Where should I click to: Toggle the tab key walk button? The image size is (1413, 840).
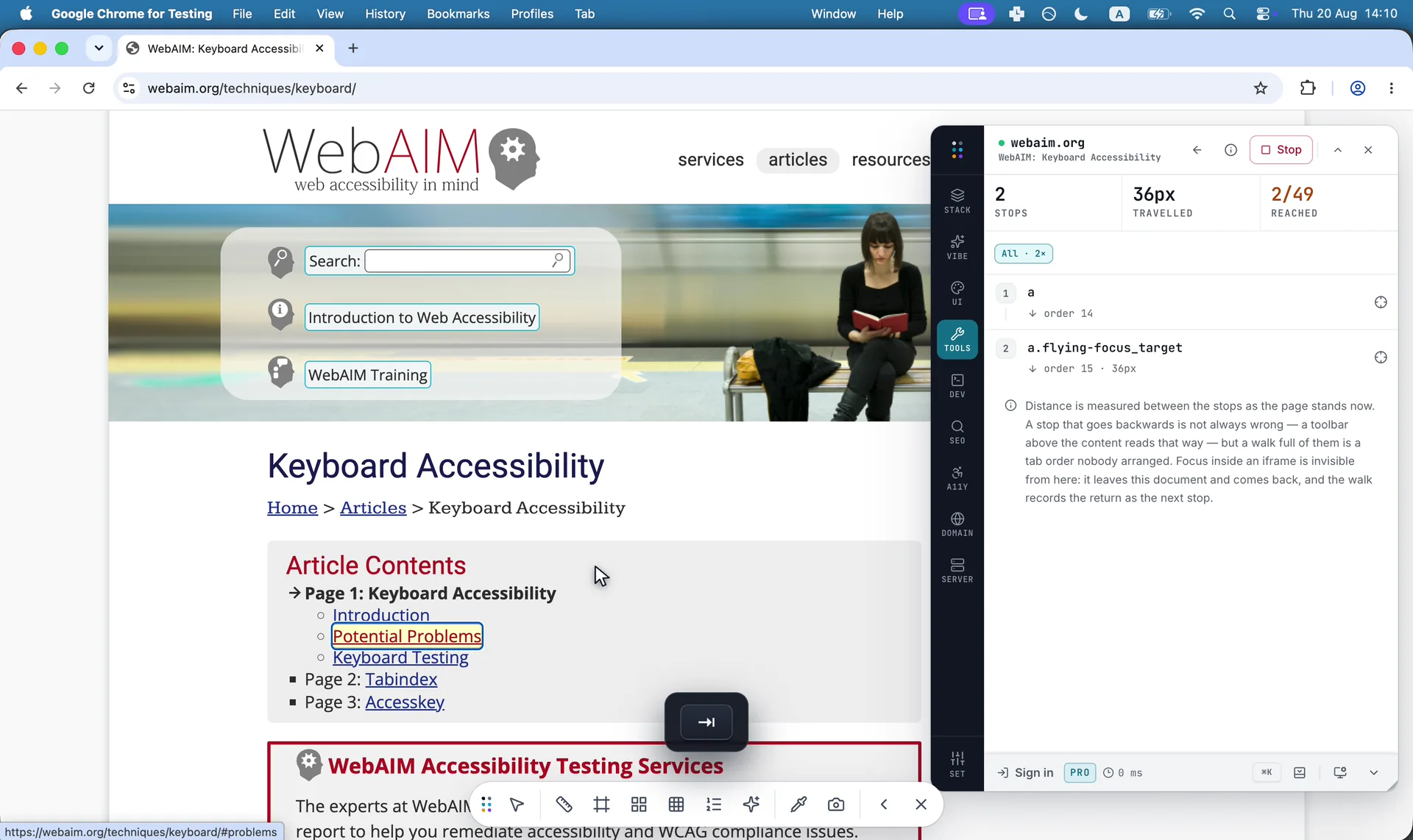706,722
